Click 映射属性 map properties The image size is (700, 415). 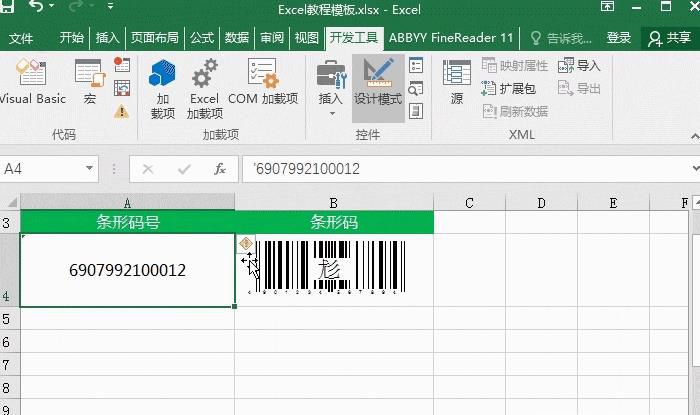coord(515,66)
